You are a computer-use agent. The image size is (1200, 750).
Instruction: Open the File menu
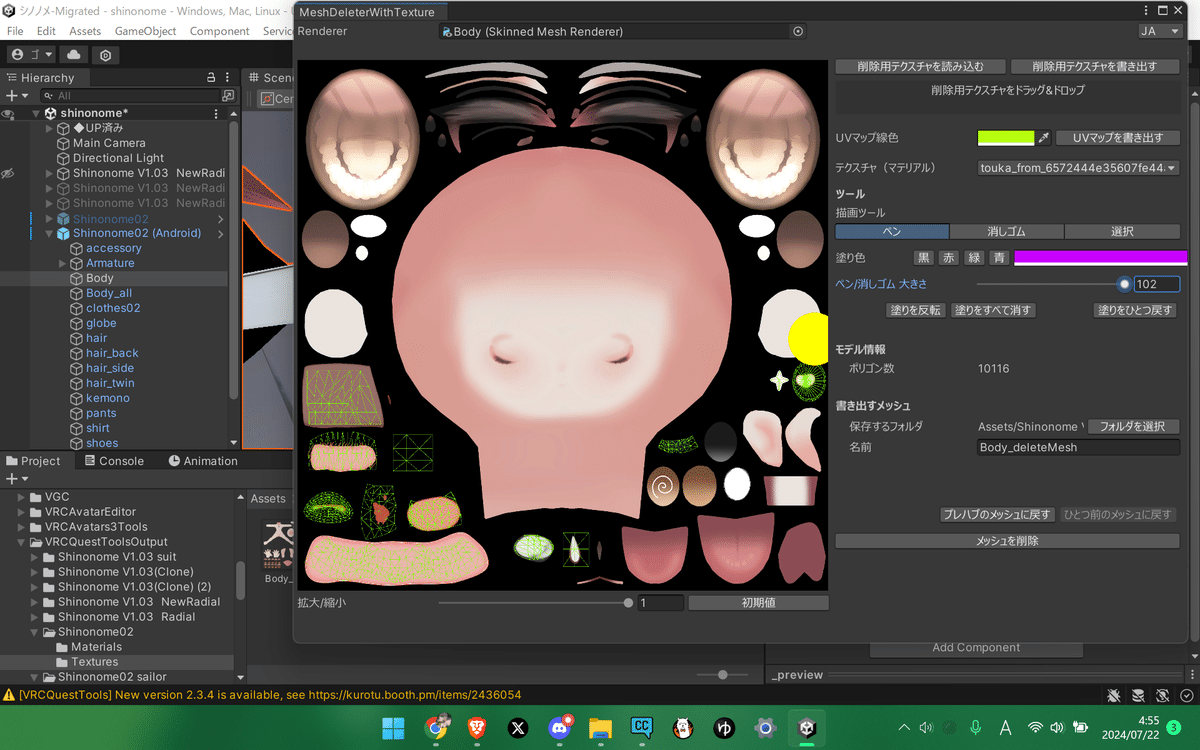pyautogui.click(x=15, y=31)
